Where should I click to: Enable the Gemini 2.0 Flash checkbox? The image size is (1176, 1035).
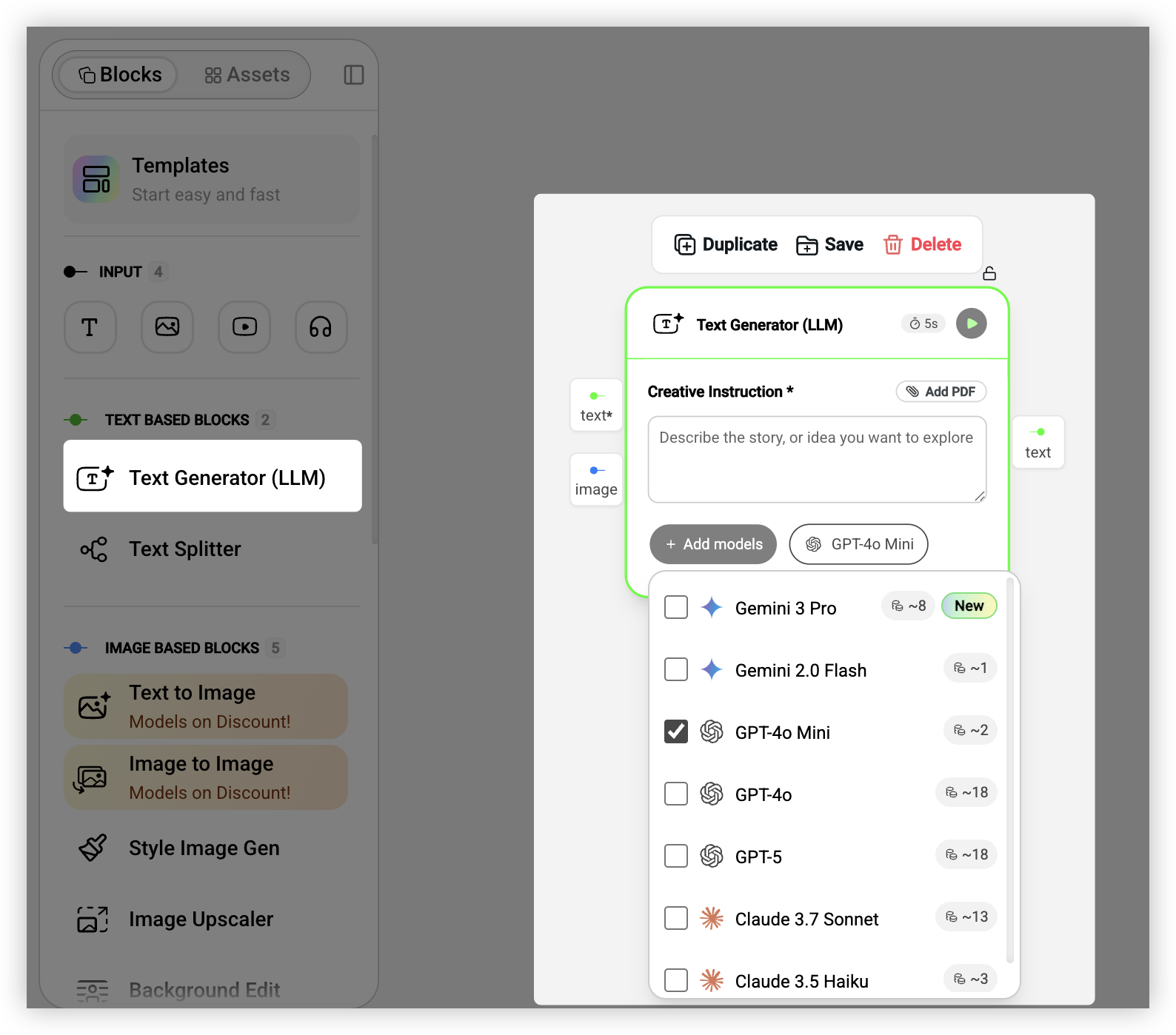(x=676, y=669)
